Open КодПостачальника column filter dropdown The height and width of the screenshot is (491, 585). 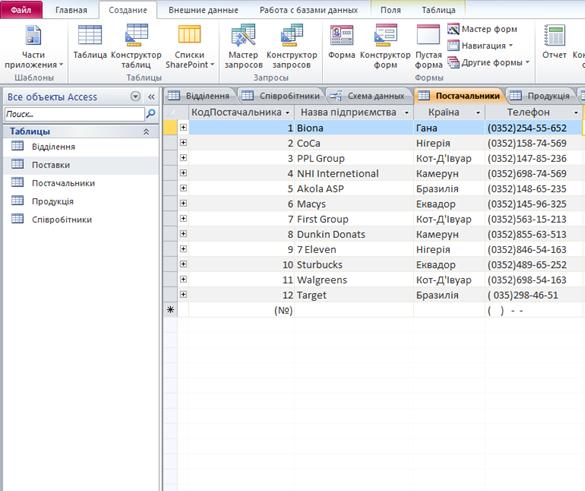coord(287,113)
